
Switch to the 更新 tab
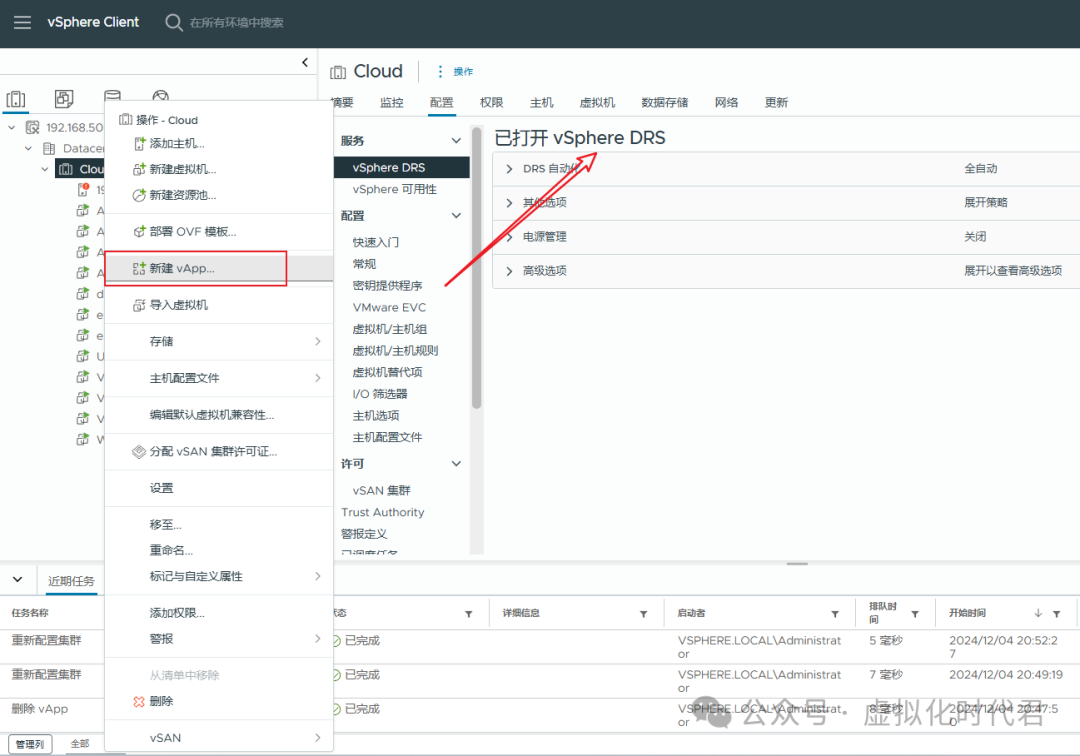coord(776,103)
